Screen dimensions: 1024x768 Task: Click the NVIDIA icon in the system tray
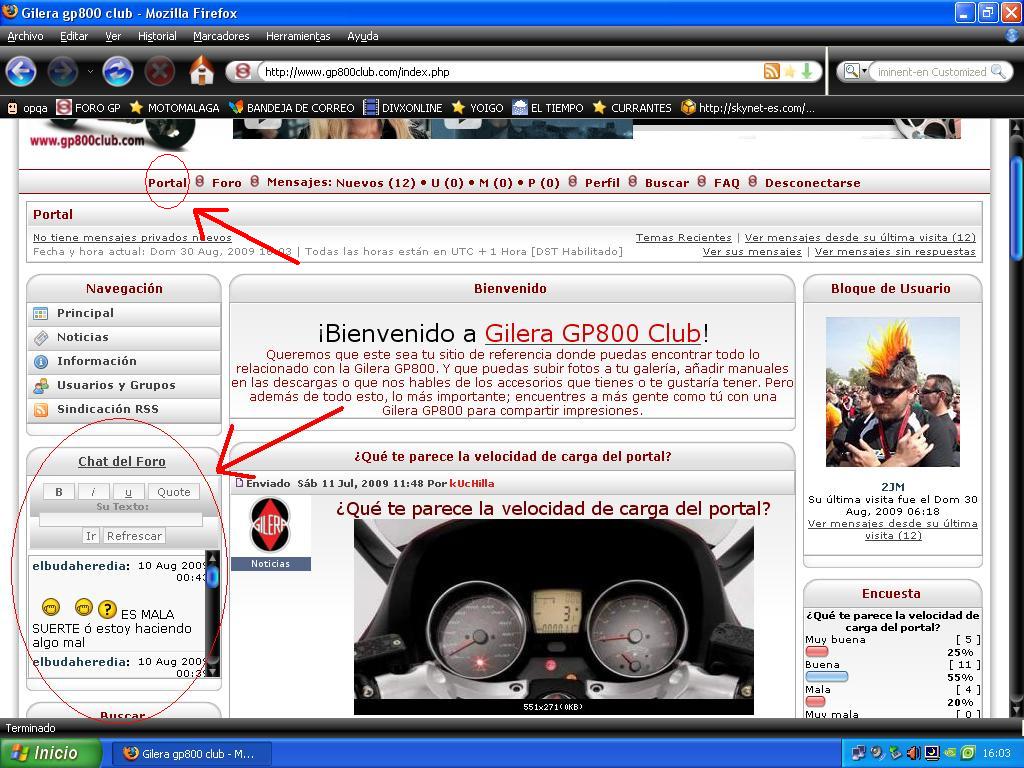[x=950, y=753]
